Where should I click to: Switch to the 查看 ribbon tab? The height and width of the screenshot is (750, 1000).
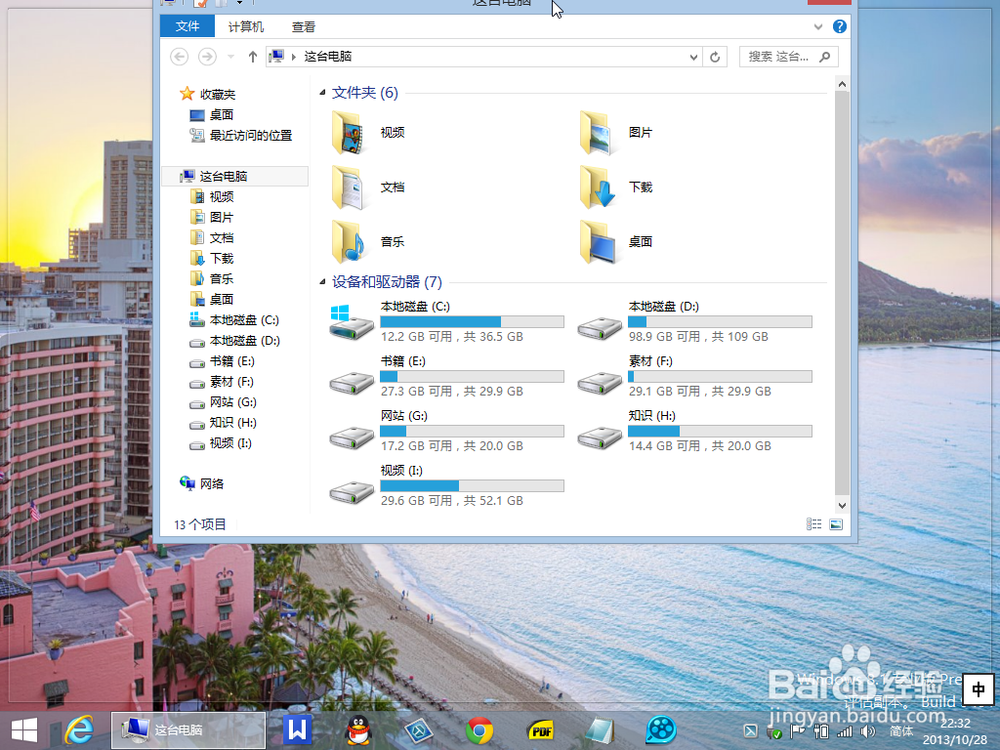coord(303,26)
